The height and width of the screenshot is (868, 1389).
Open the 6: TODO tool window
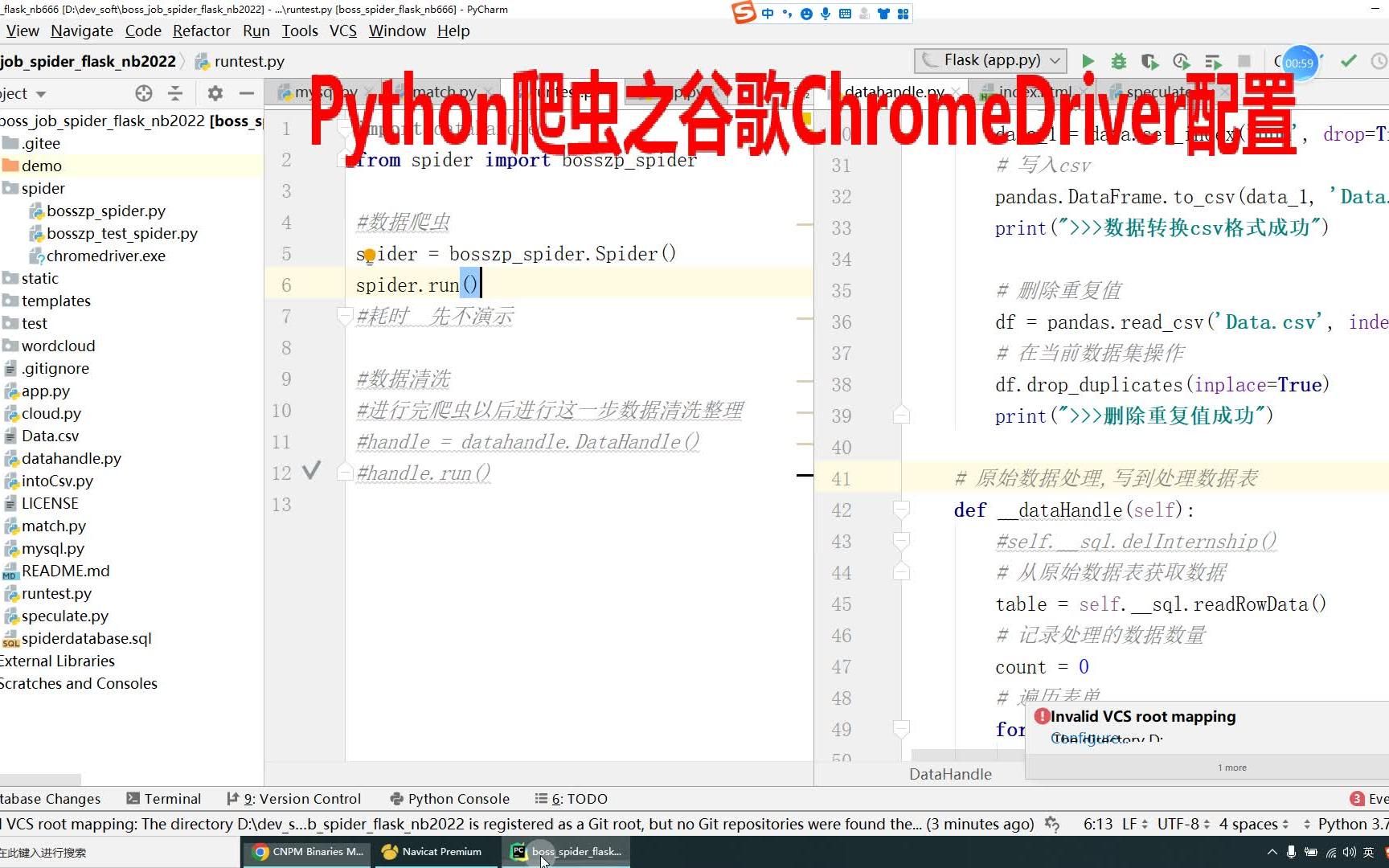tap(572, 798)
